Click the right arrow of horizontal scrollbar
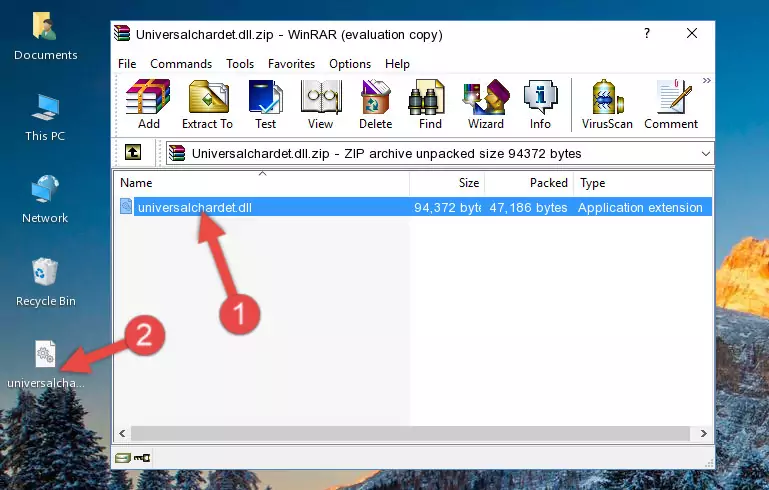This screenshot has width=769, height=490. click(703, 434)
